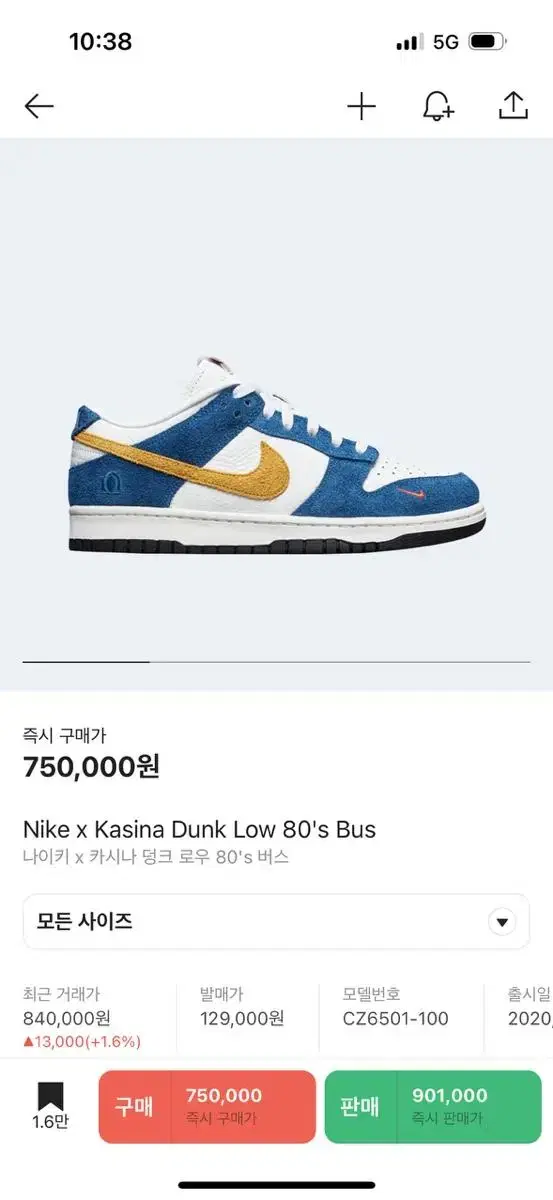Screen dimensions: 553x1200
Task: Tap the back arrow icon
Action: pyautogui.click(x=39, y=106)
